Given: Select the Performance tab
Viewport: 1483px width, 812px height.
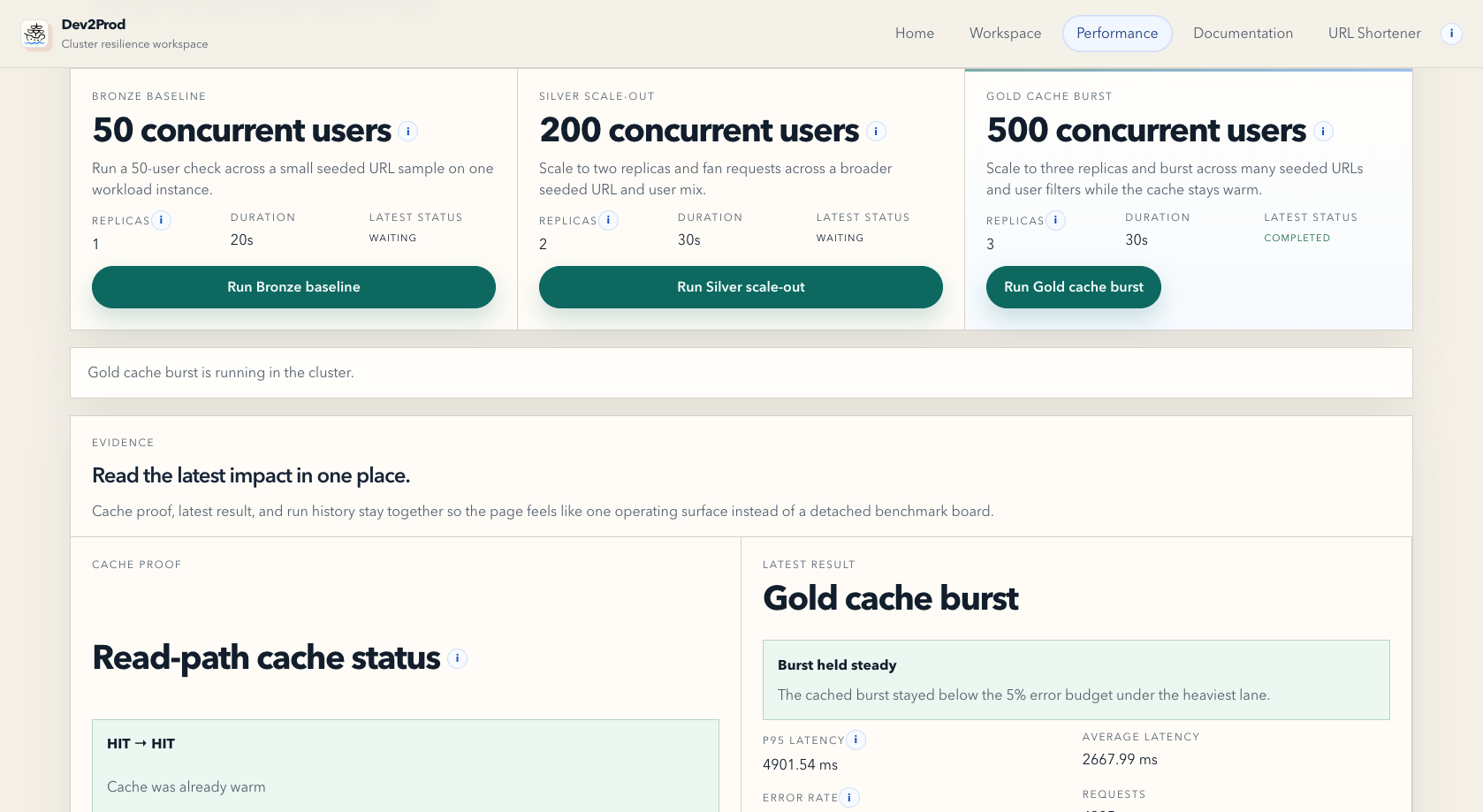Looking at the screenshot, I should pos(1116,34).
